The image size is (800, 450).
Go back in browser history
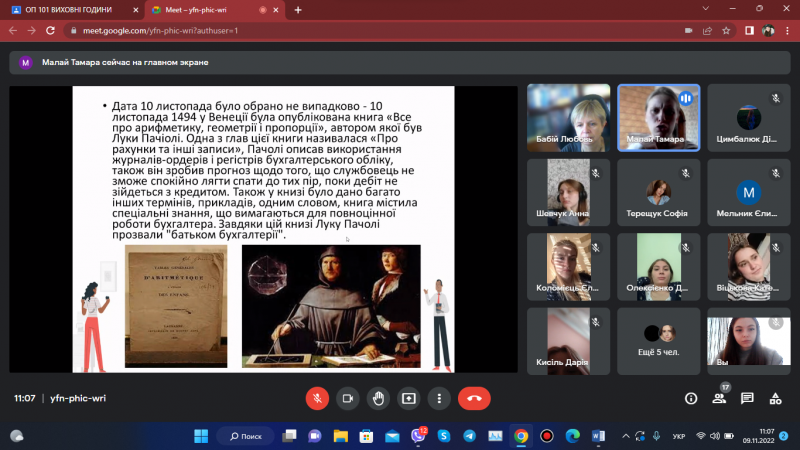coord(13,31)
